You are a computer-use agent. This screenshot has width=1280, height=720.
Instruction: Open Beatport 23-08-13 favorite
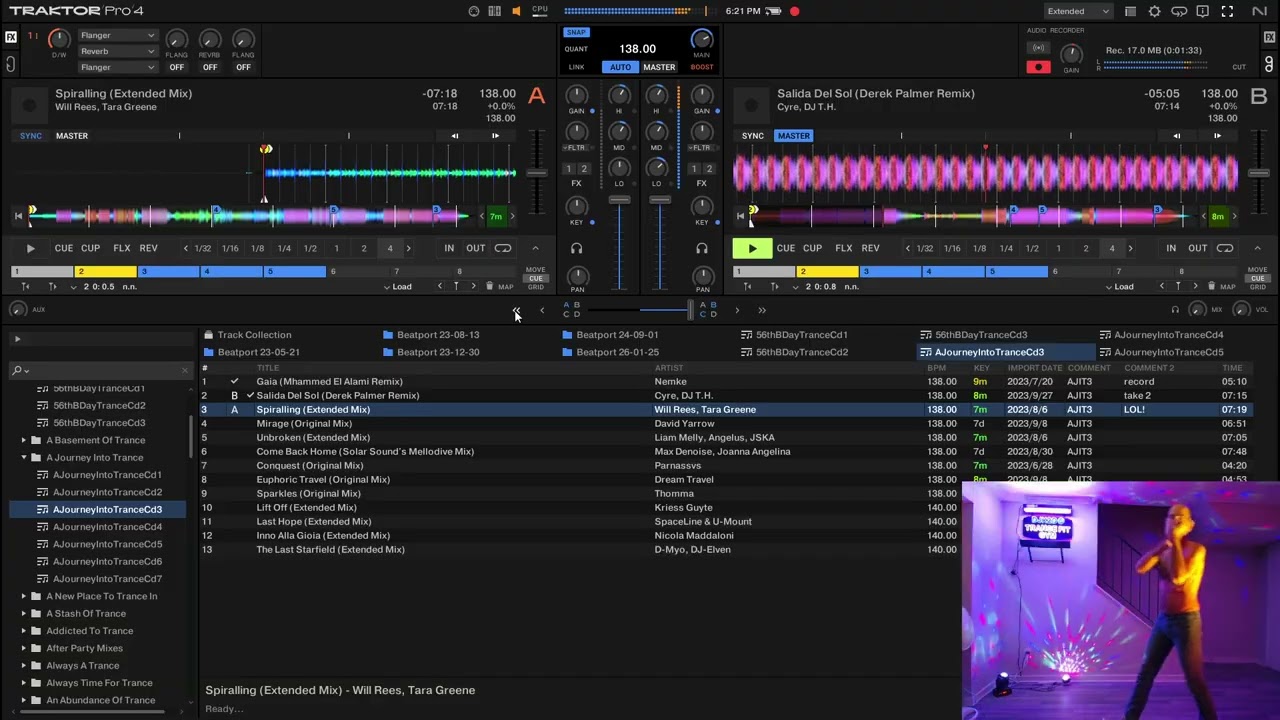[x=431, y=335]
